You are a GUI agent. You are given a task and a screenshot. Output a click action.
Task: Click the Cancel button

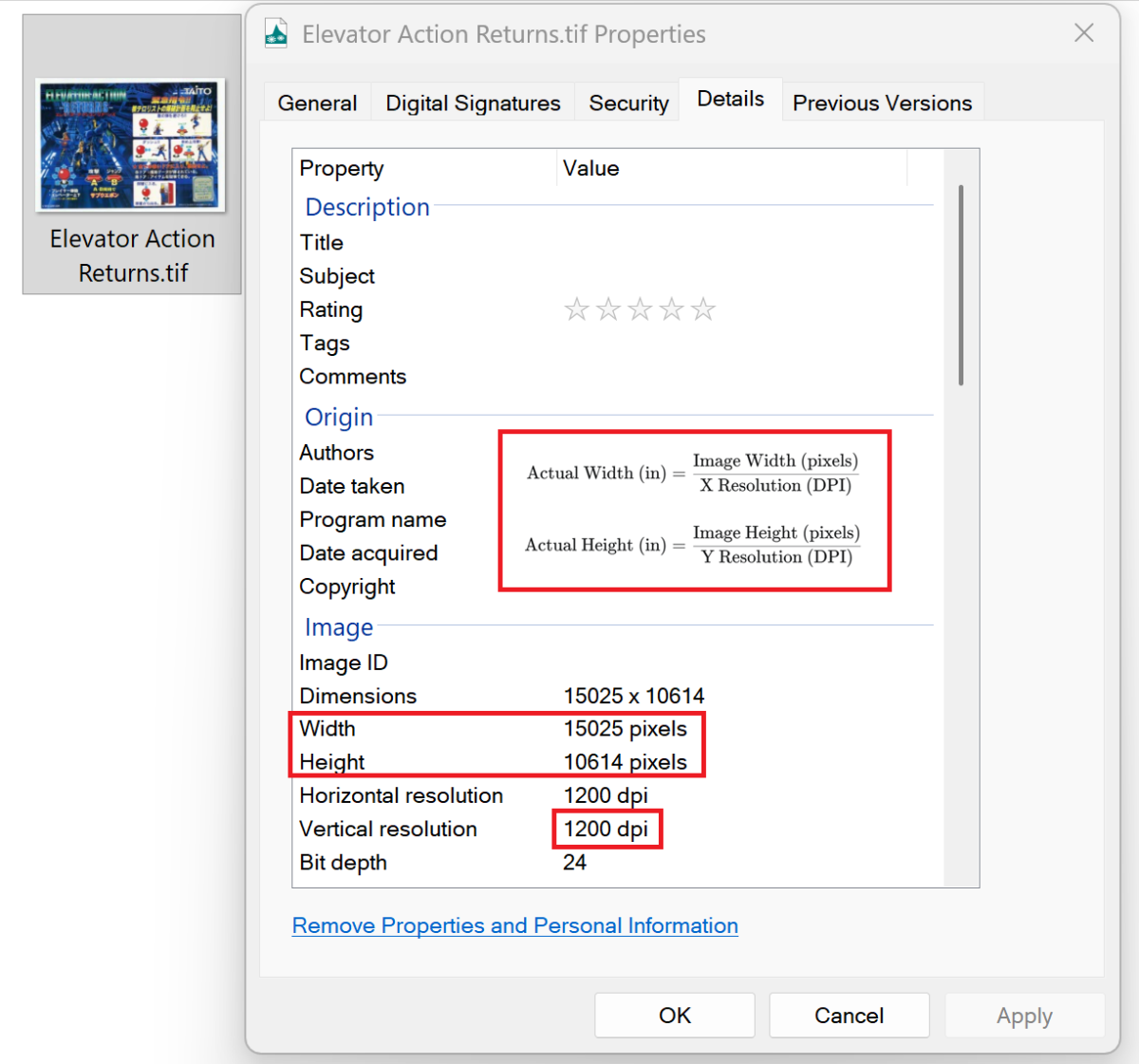849,1016
